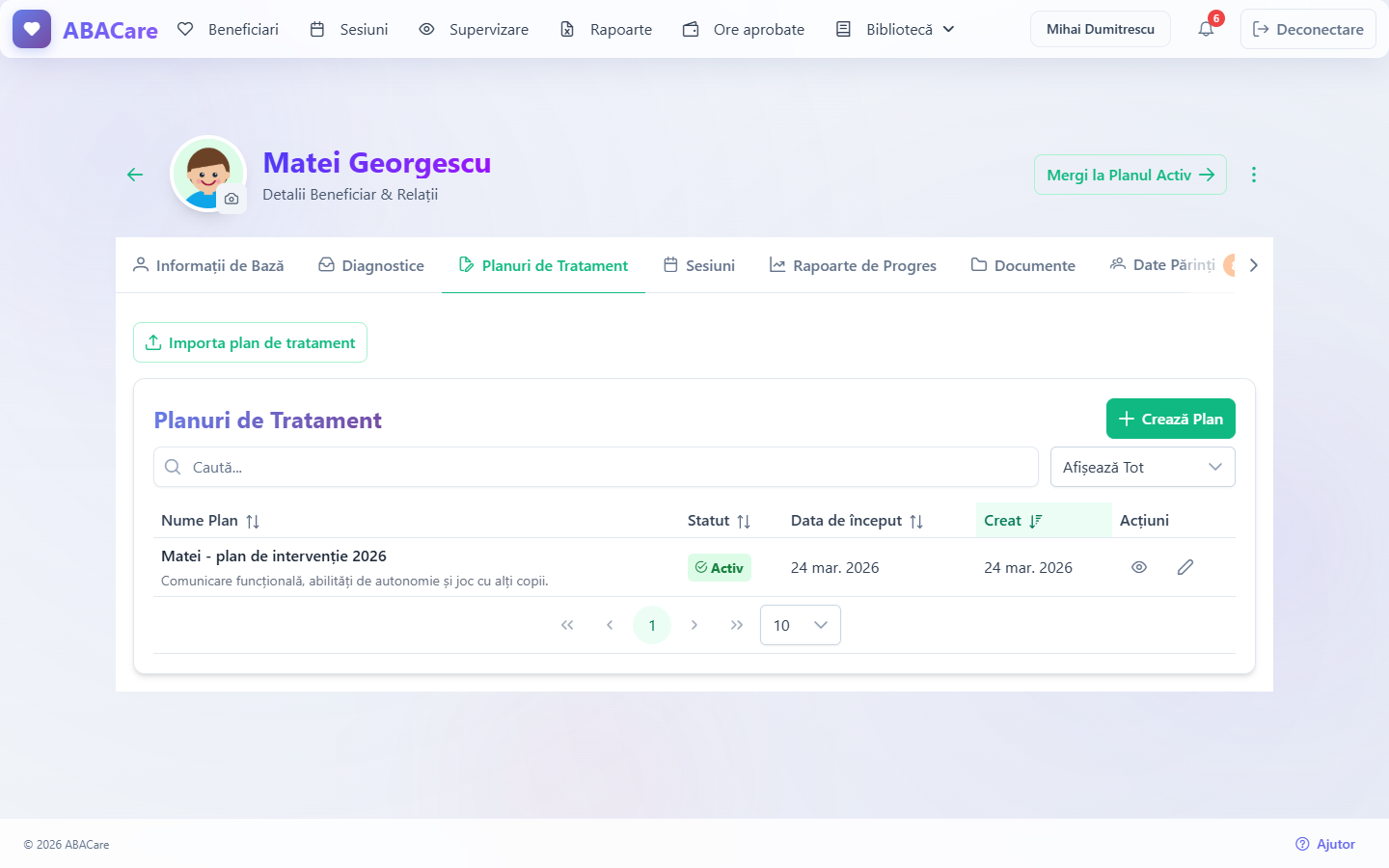Go to next page arrow
Image resolution: width=1389 pixels, height=868 pixels.
pyautogui.click(x=694, y=625)
